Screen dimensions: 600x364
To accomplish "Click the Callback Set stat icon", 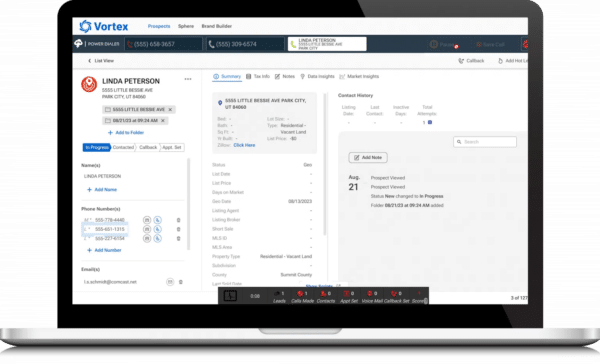I will pyautogui.click(x=394, y=294).
